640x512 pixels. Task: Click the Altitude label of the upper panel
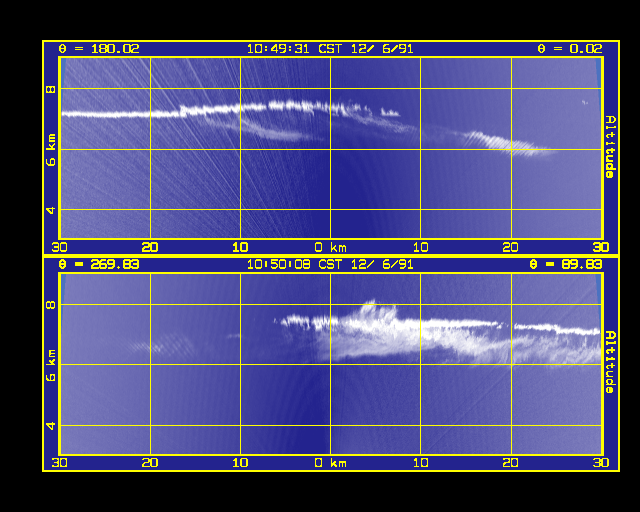(610, 147)
